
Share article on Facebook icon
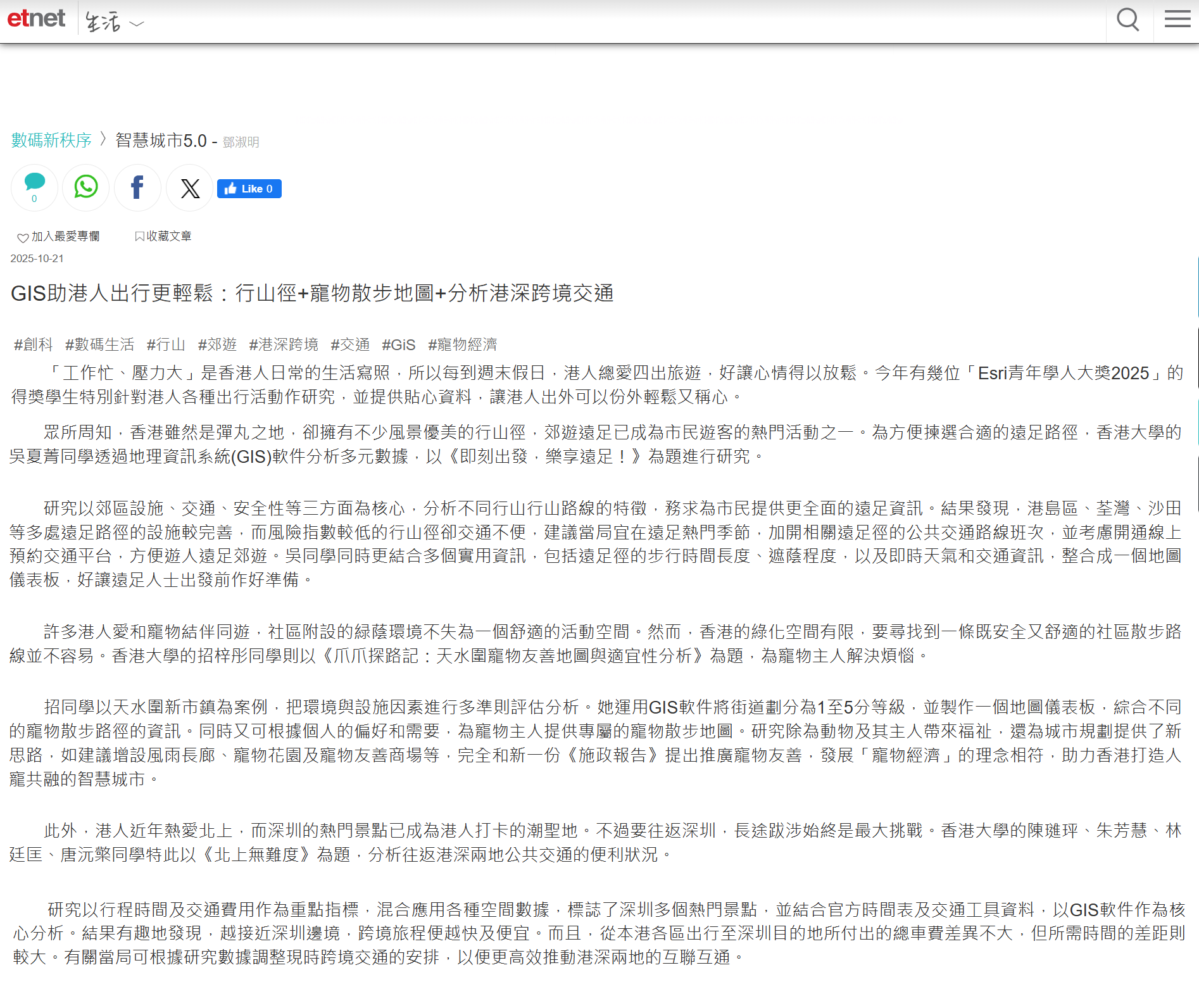137,187
